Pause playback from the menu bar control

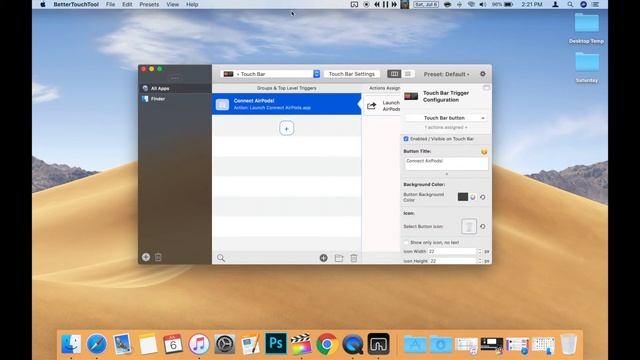tap(385, 4)
